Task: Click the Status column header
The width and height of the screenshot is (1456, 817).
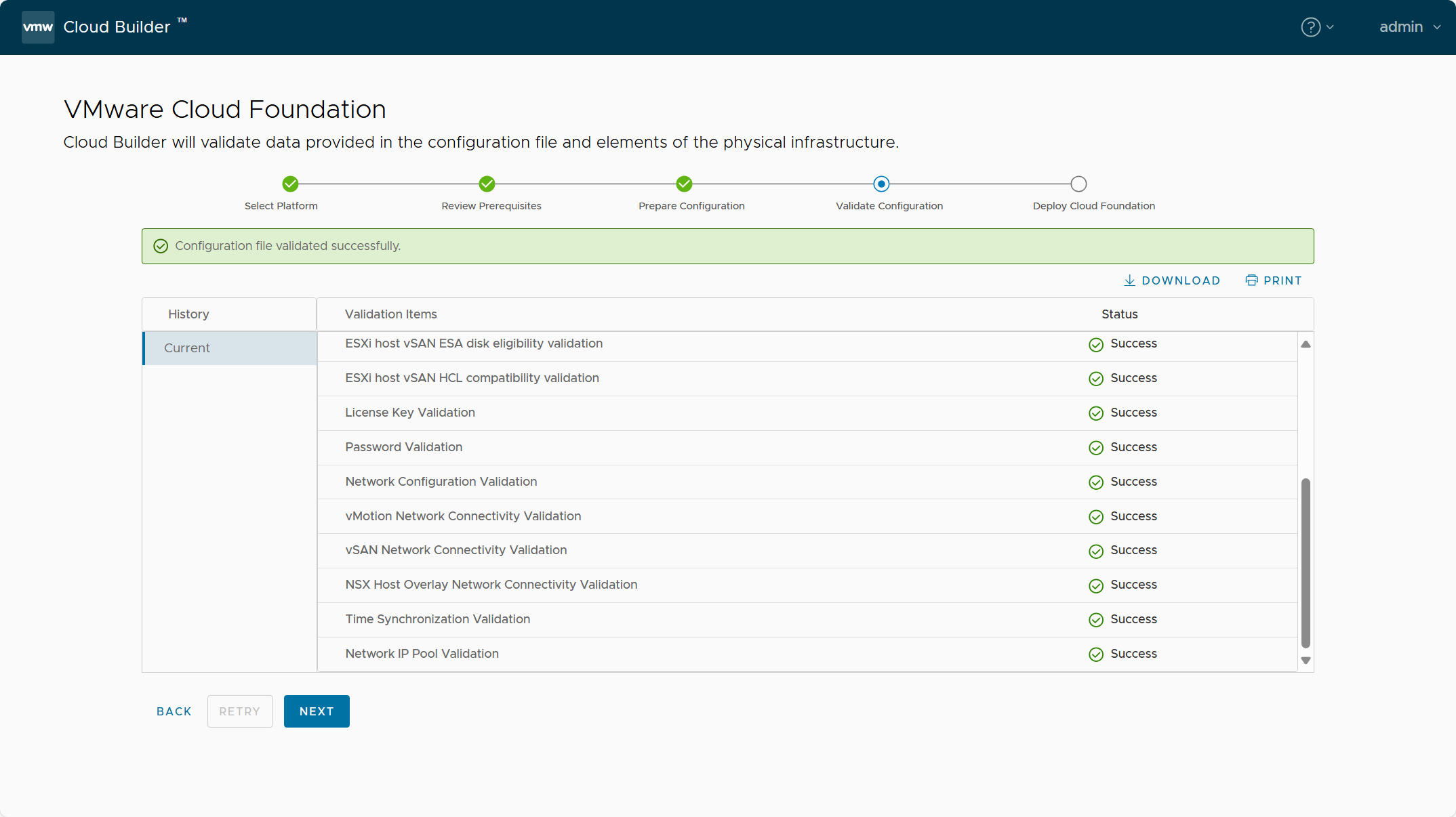Action: click(1119, 314)
